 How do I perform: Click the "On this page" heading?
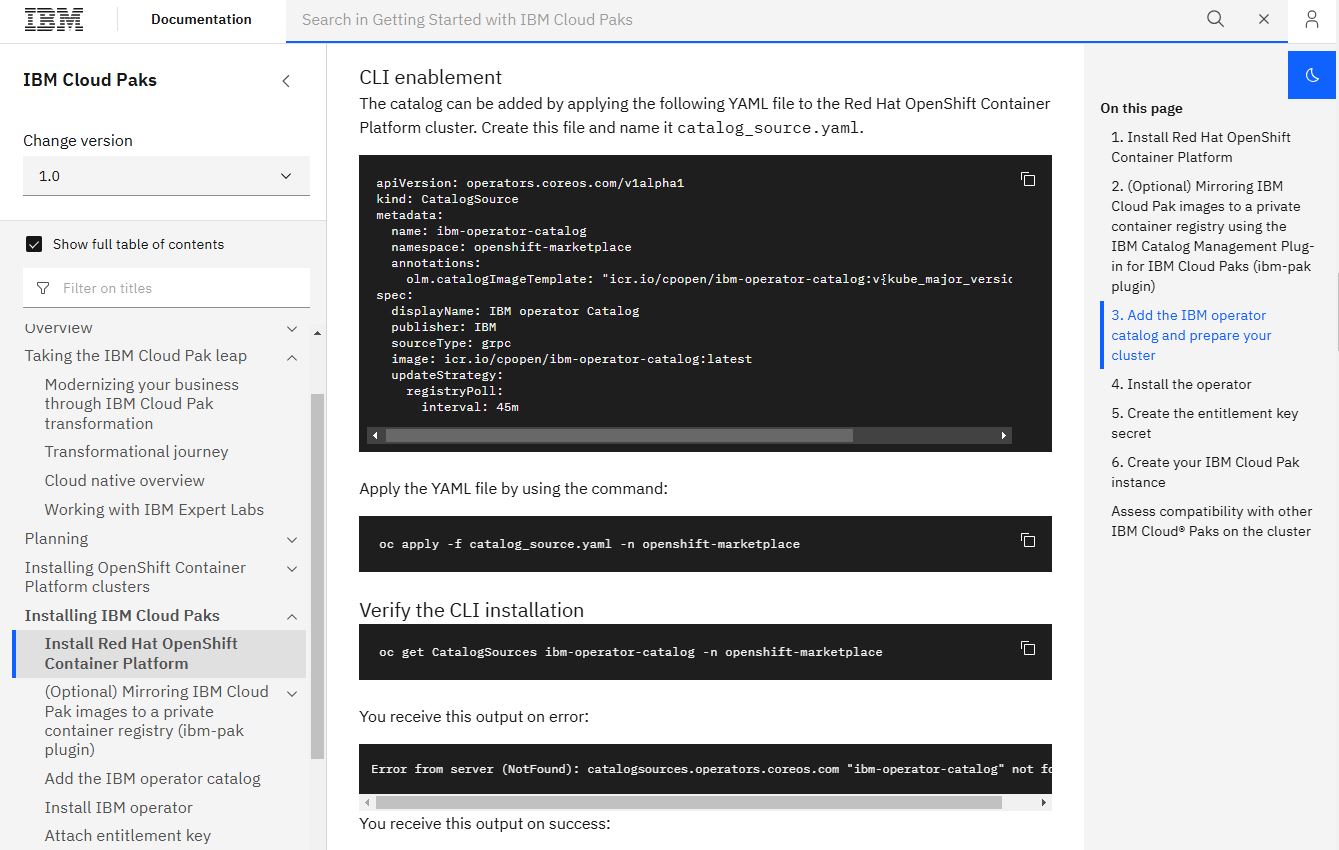click(1141, 108)
